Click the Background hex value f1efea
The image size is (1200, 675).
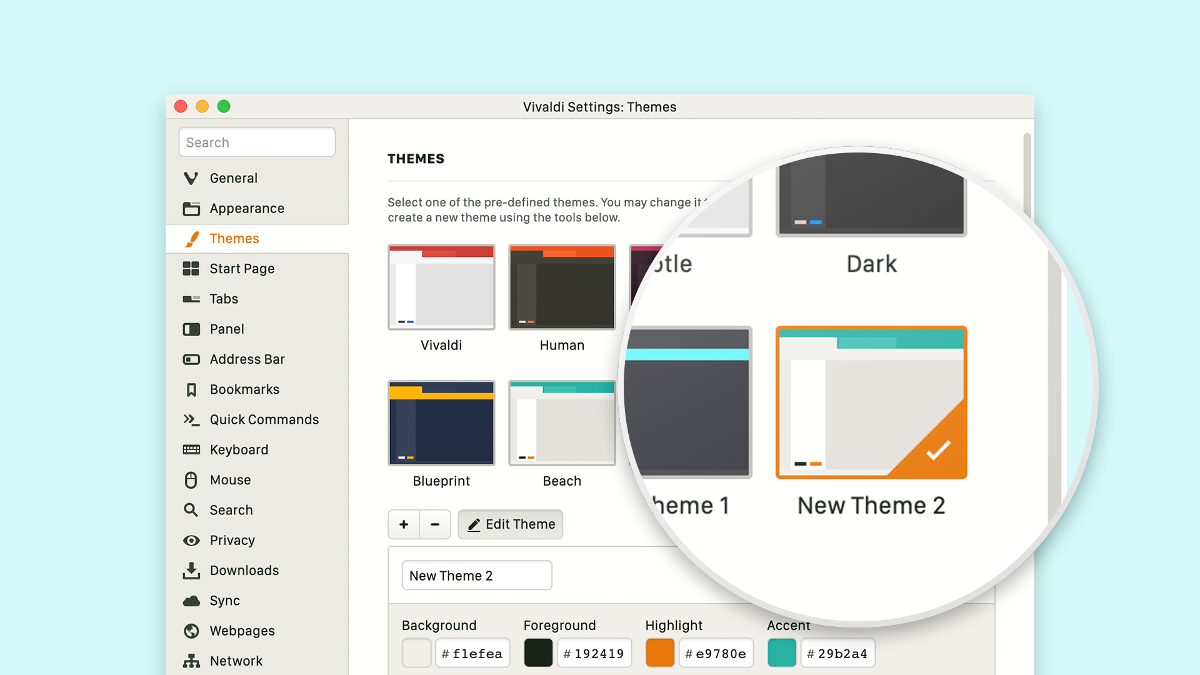click(x=472, y=654)
